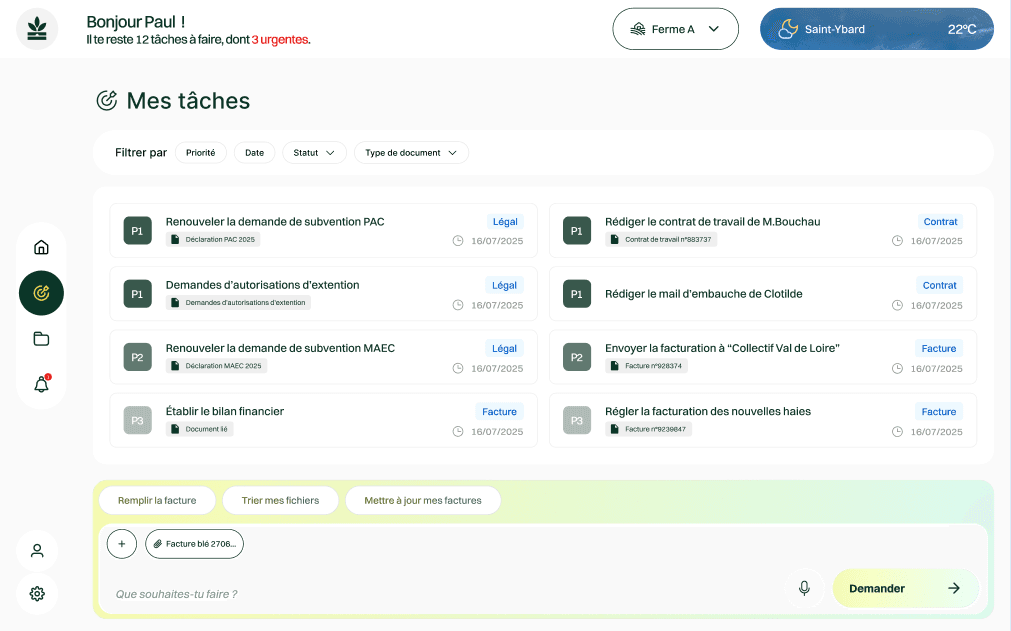Click the plus attachment button
Viewport: 1011px width, 631px height.
pos(122,544)
